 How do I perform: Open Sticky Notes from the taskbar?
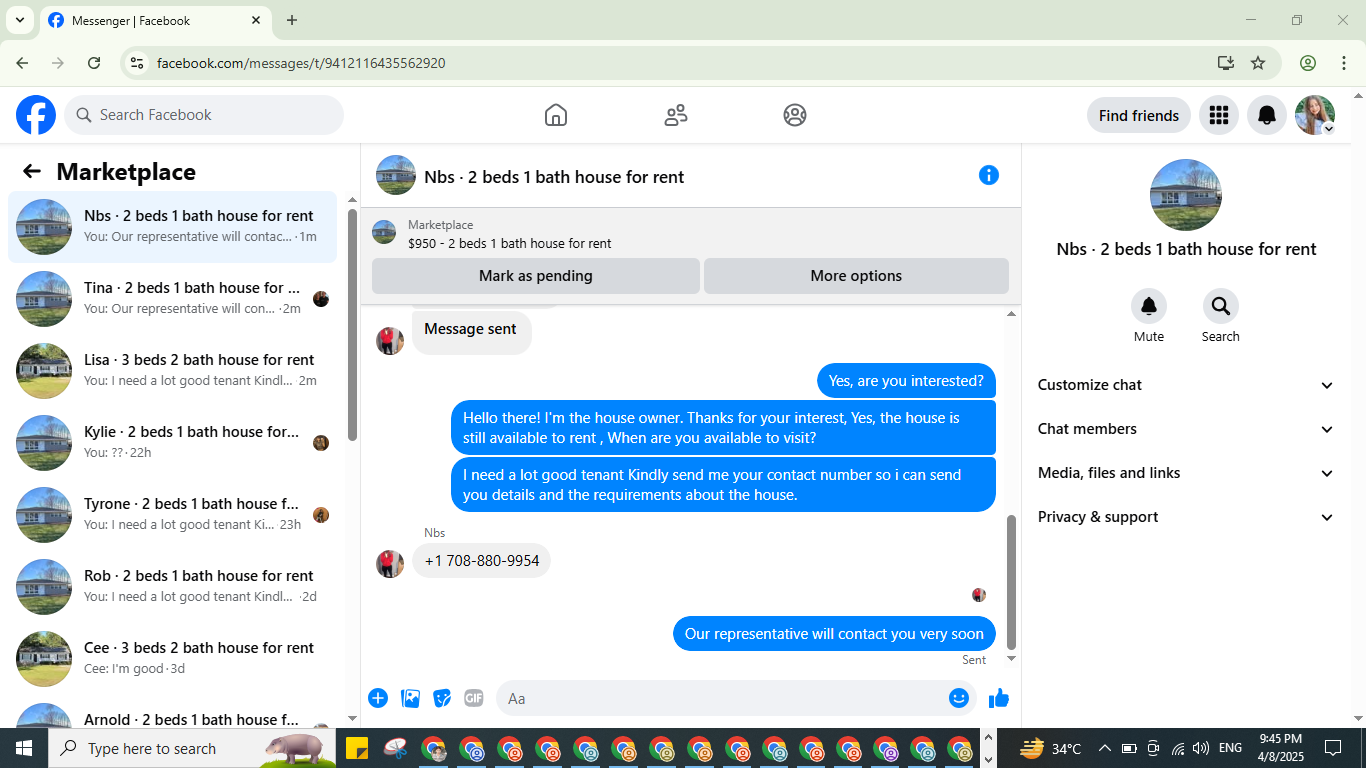coord(356,748)
